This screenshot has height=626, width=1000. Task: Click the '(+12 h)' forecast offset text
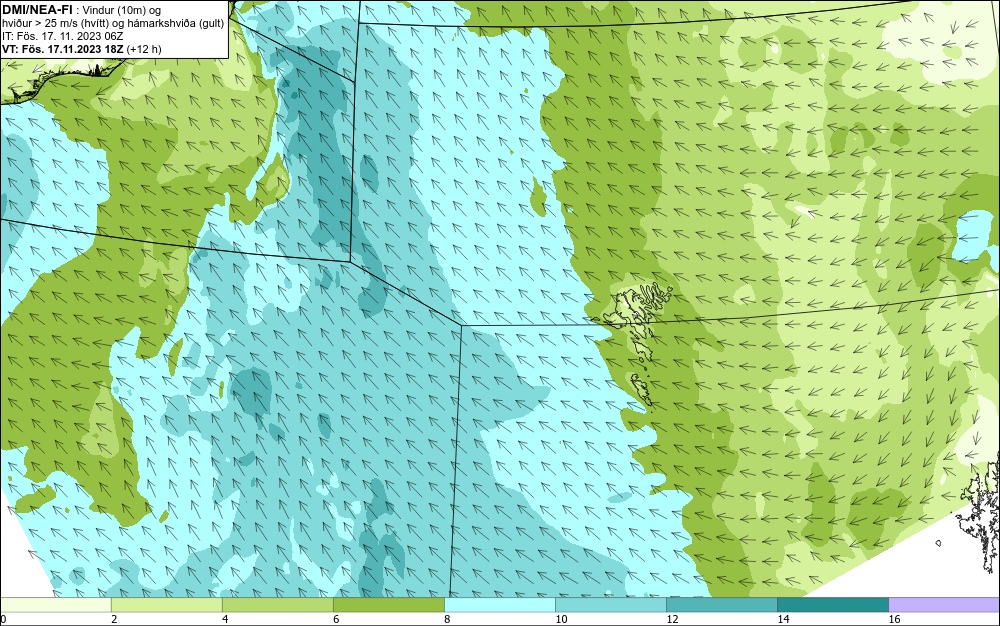tap(144, 49)
